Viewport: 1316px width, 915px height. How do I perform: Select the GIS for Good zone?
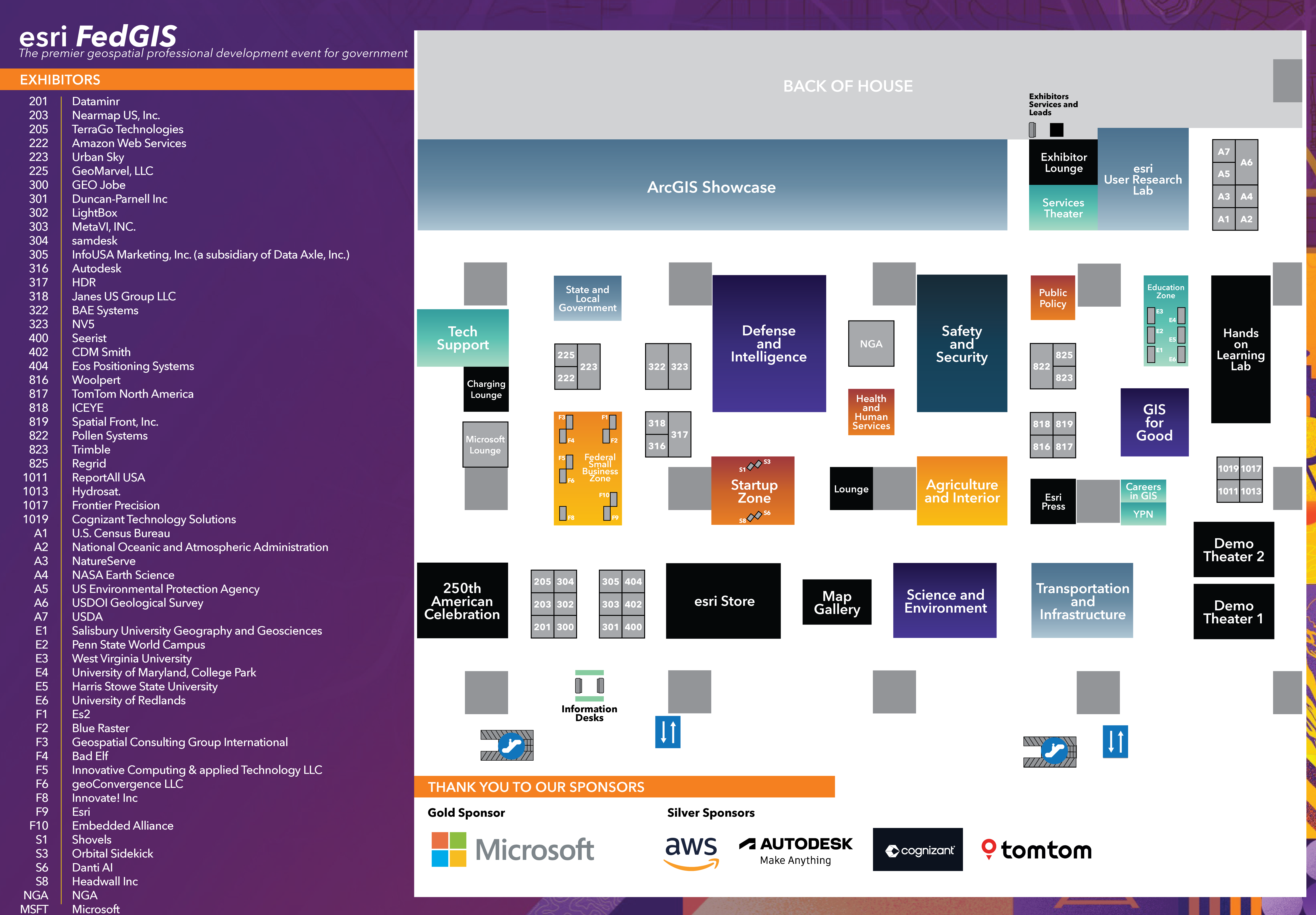coord(1154,423)
